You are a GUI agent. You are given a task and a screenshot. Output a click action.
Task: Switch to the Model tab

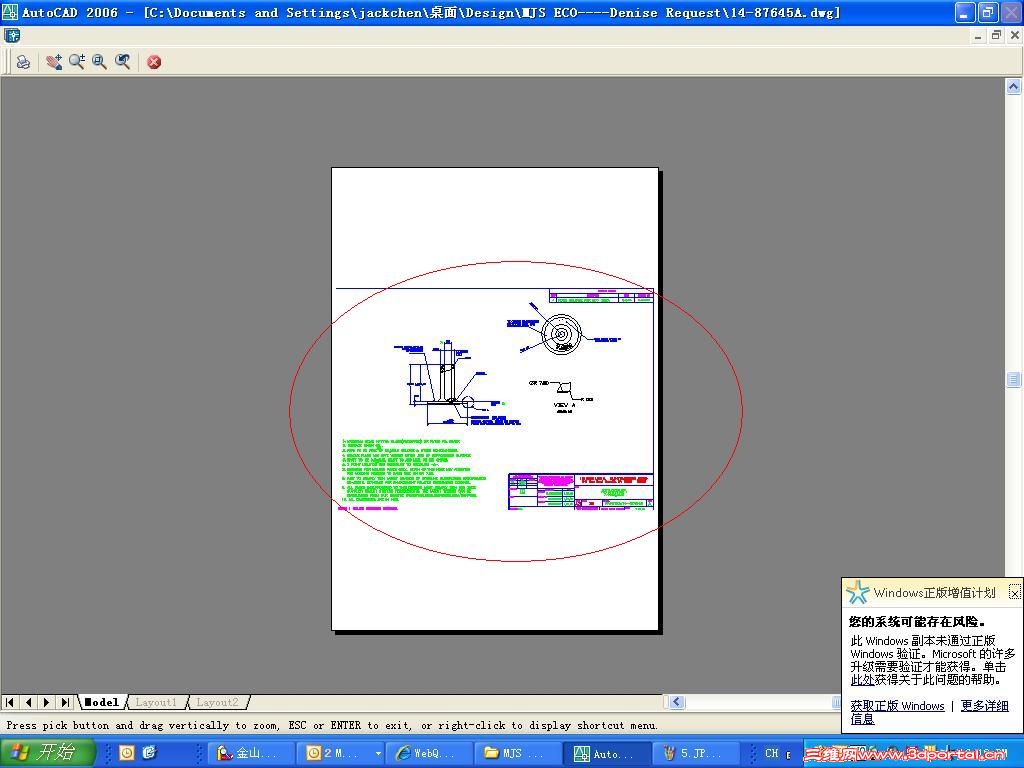[x=103, y=702]
